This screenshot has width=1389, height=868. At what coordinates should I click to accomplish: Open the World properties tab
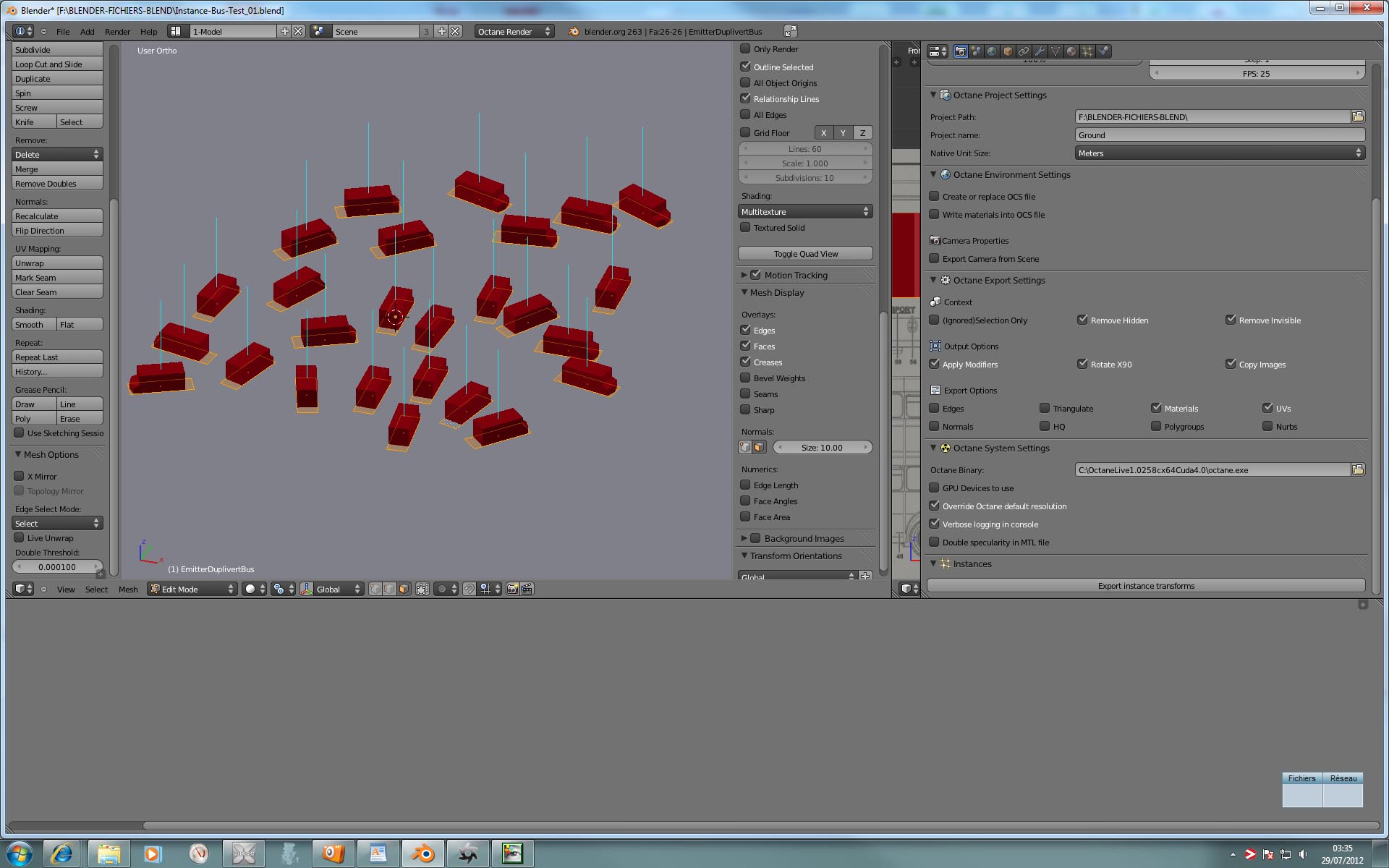click(992, 51)
